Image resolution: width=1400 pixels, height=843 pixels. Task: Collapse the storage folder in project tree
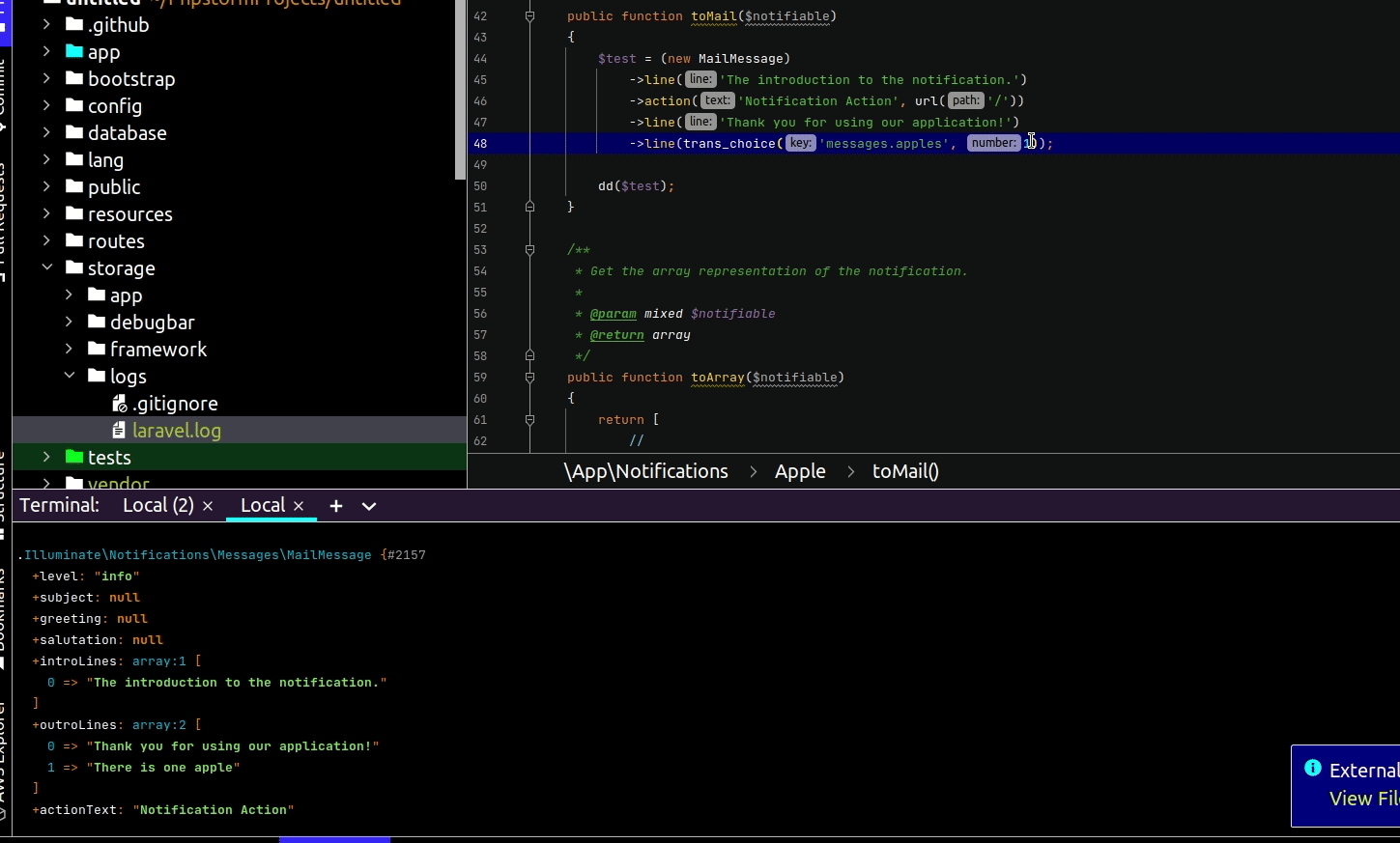click(x=47, y=267)
